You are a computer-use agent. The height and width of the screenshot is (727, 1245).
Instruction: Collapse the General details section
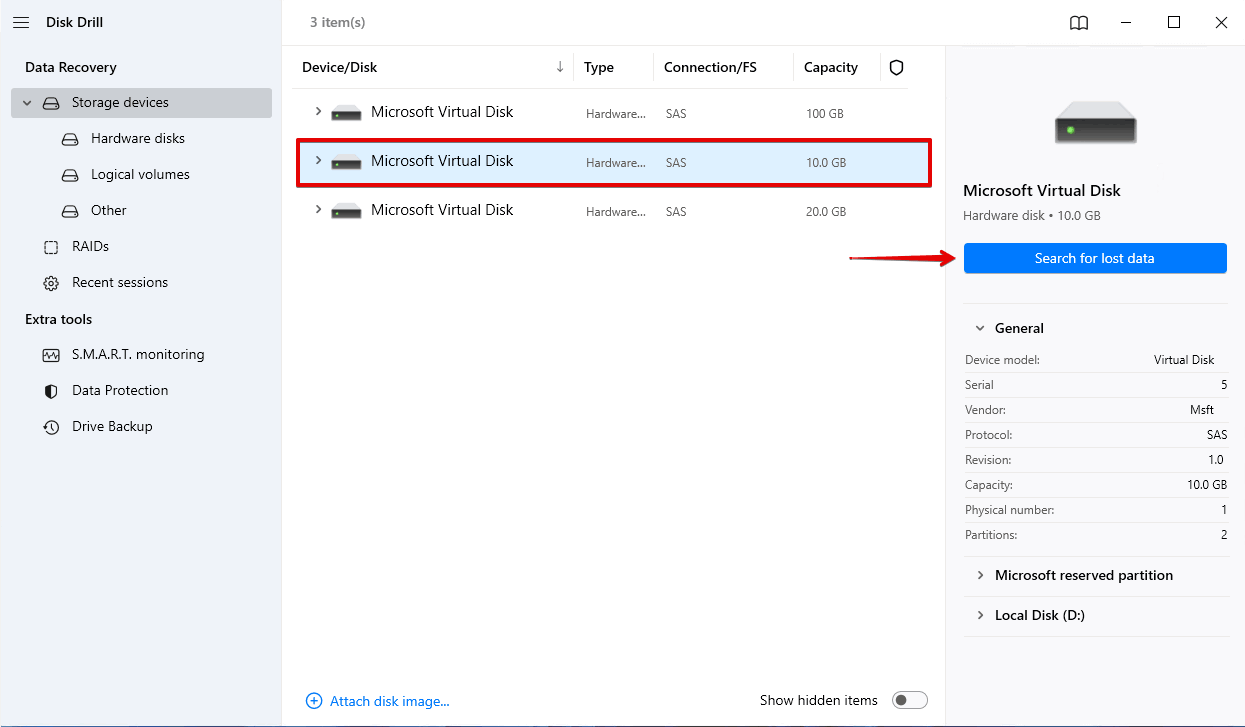click(x=980, y=328)
